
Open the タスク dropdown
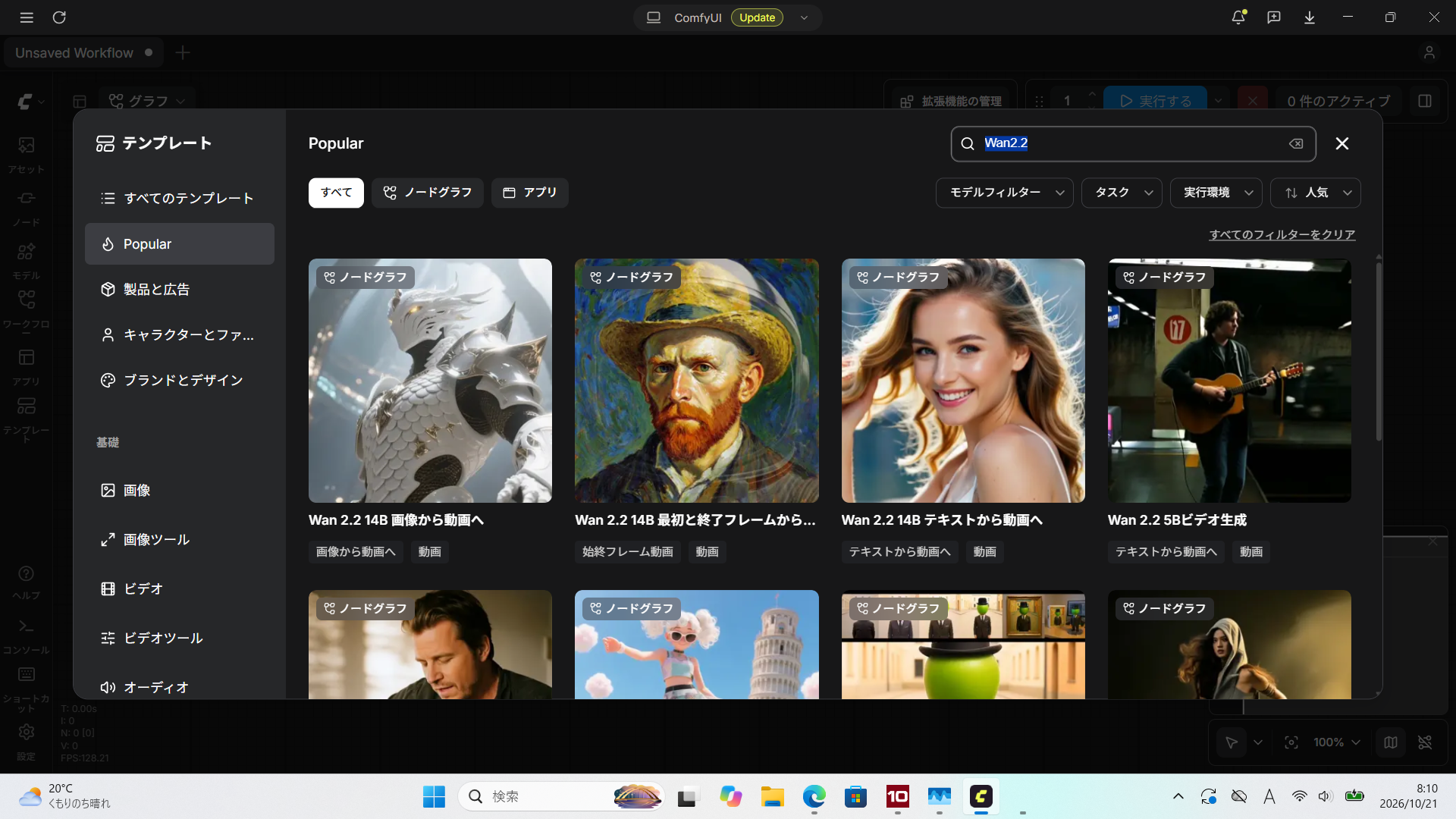click(1122, 193)
